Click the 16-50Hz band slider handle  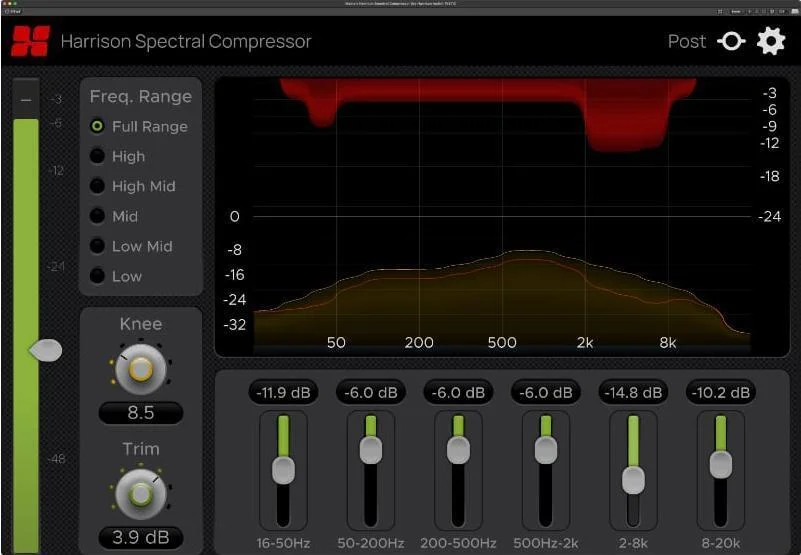point(283,470)
